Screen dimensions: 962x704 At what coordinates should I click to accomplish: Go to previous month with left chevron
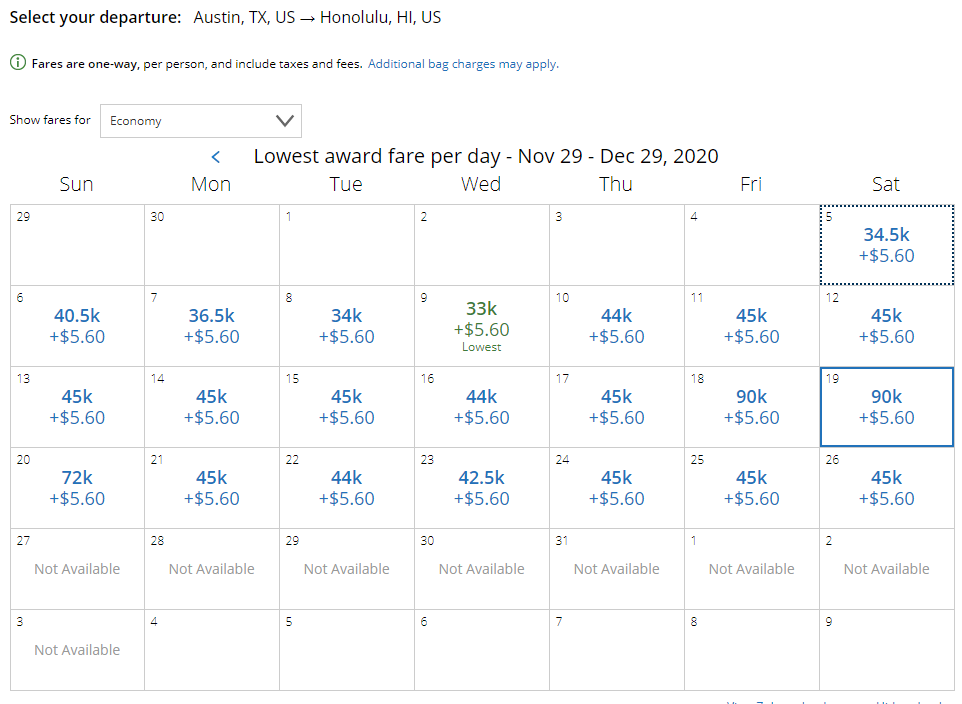click(216, 157)
